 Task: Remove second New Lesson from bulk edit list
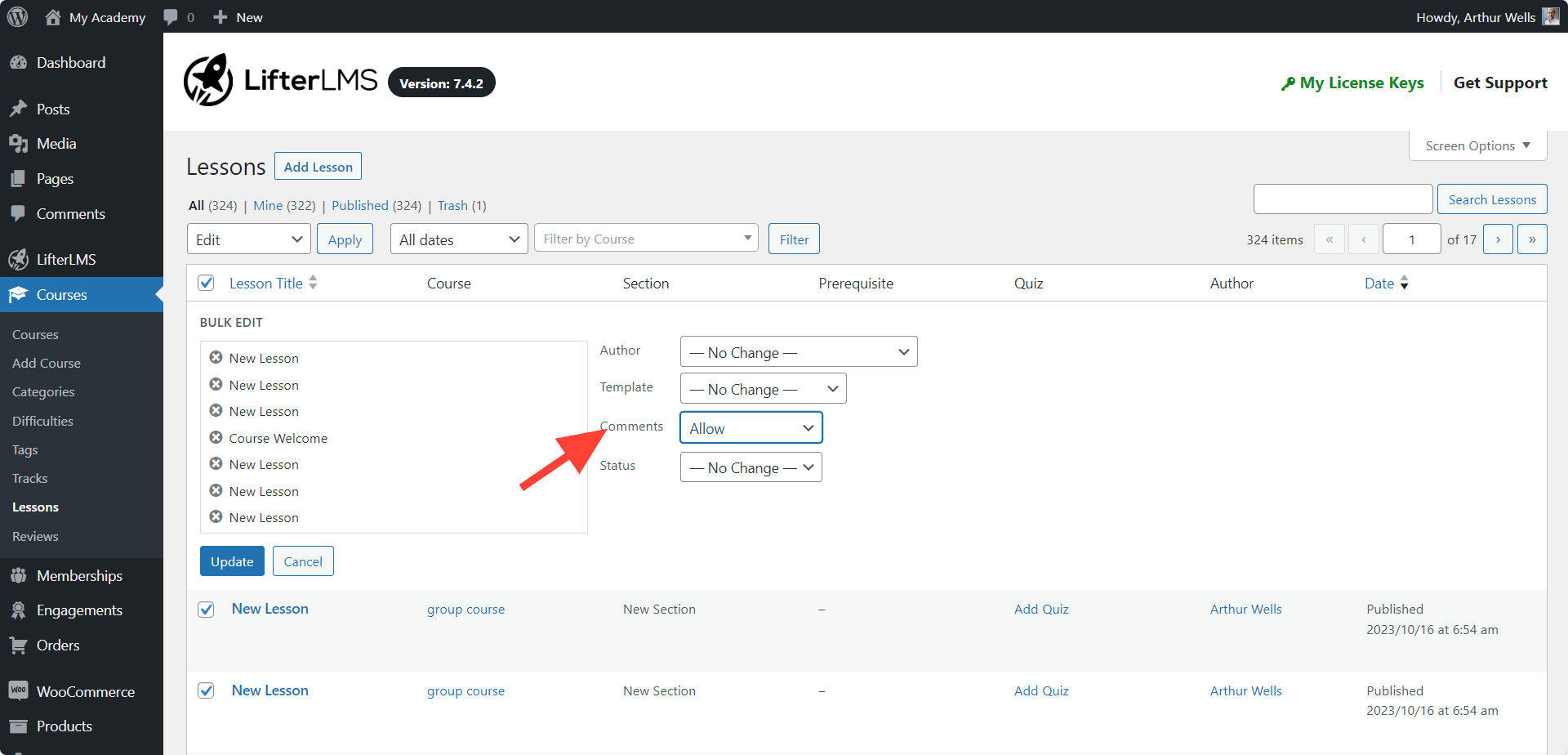click(216, 384)
